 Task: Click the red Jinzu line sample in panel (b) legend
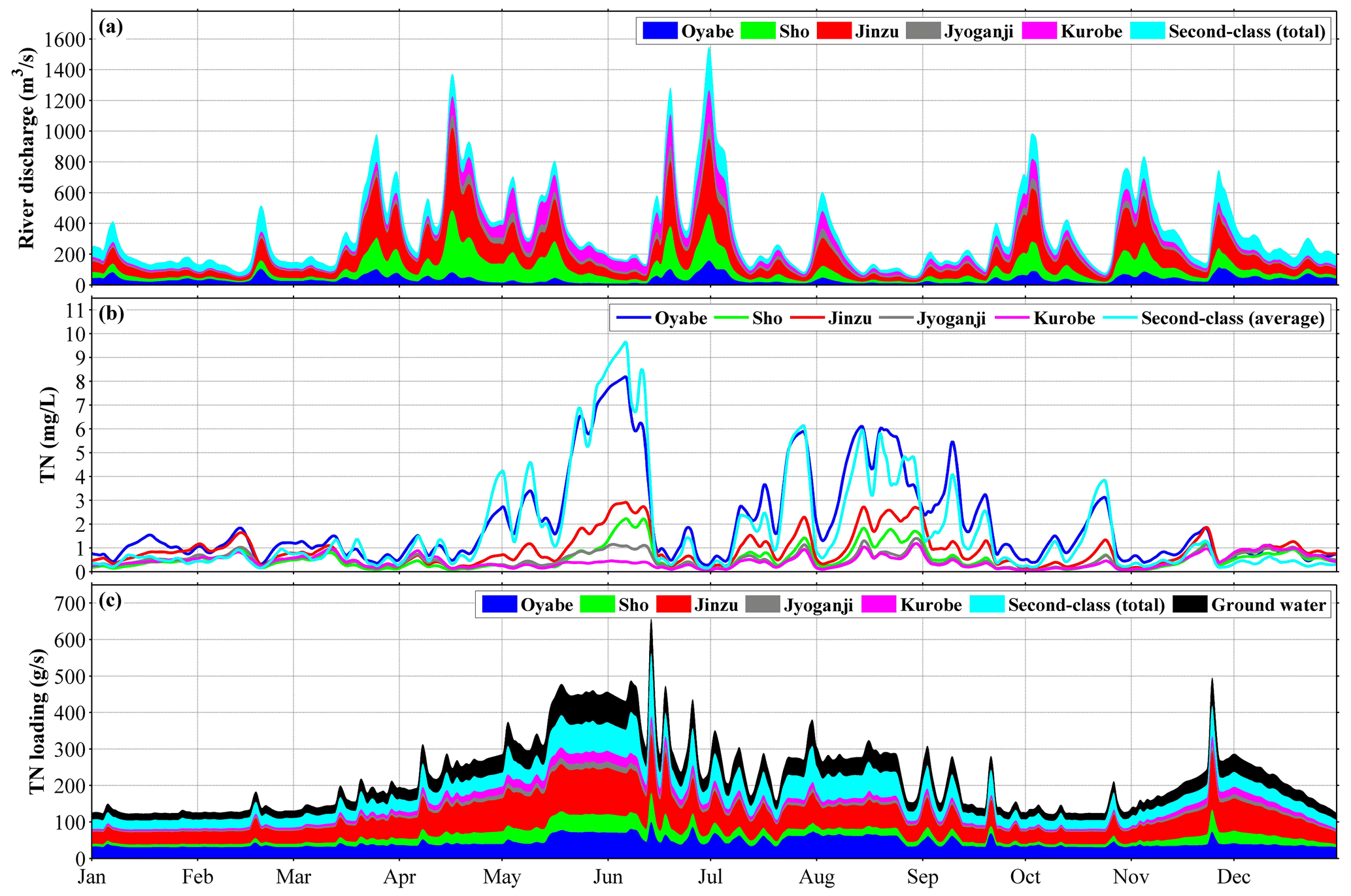pos(807,318)
